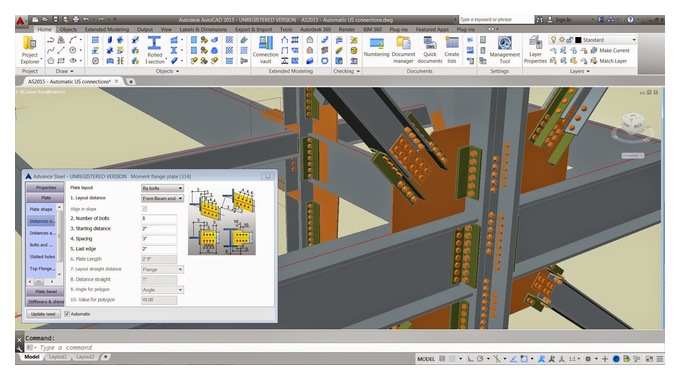Toggle the layer lightbulb on/off icon
680x380 pixels.
553,39
